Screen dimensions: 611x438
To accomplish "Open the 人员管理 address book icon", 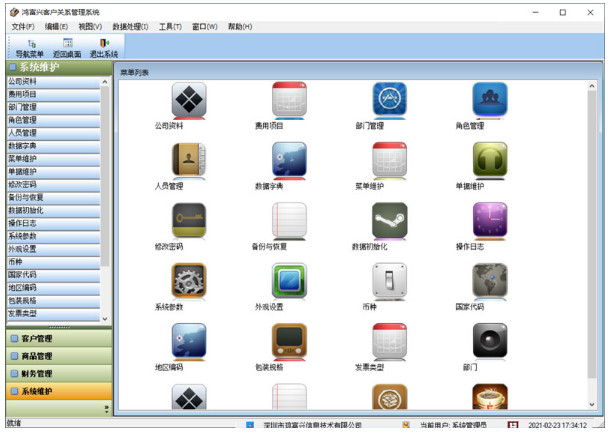I will click(x=189, y=160).
